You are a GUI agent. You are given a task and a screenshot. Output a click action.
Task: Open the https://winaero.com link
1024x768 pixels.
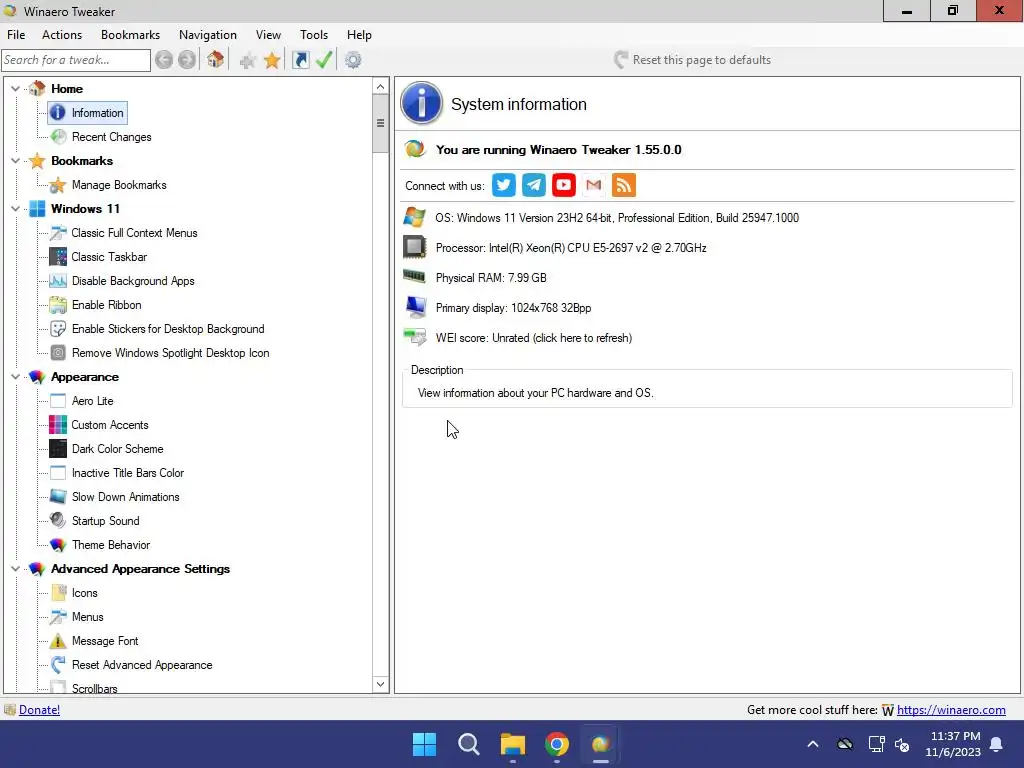951,710
